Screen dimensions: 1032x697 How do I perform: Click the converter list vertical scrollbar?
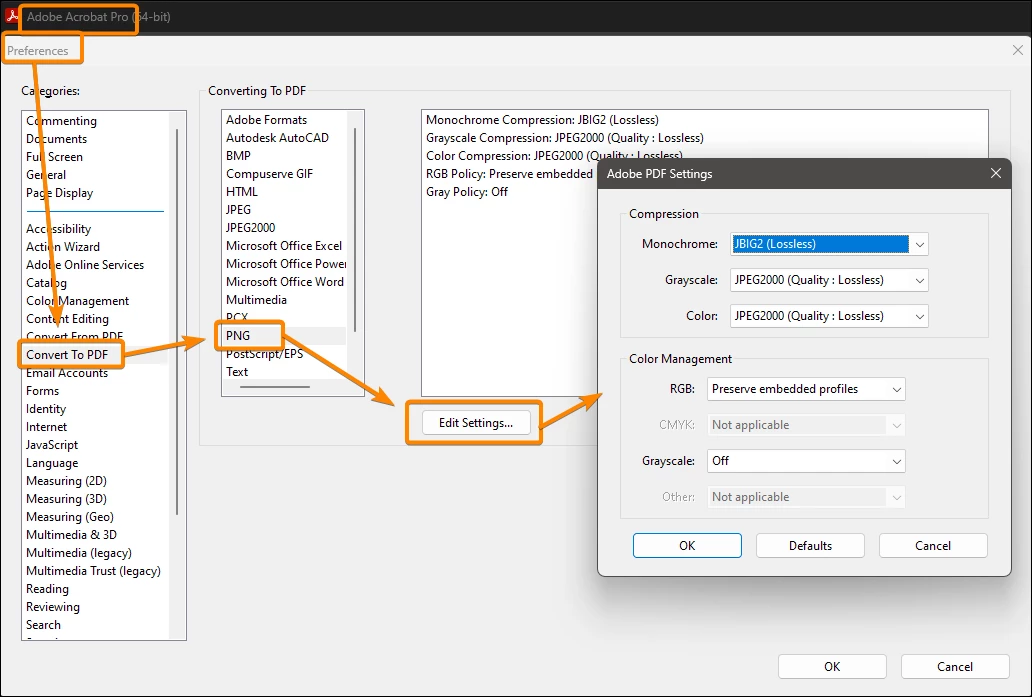[355, 230]
